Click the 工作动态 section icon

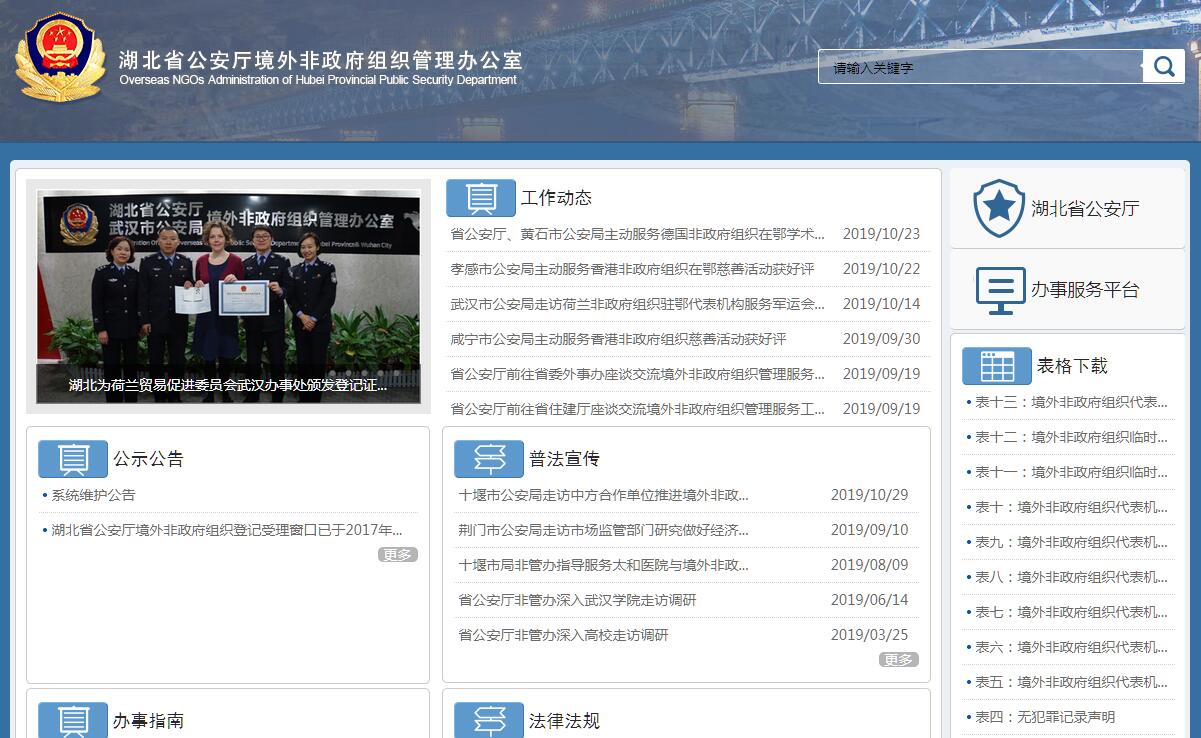tap(480, 198)
